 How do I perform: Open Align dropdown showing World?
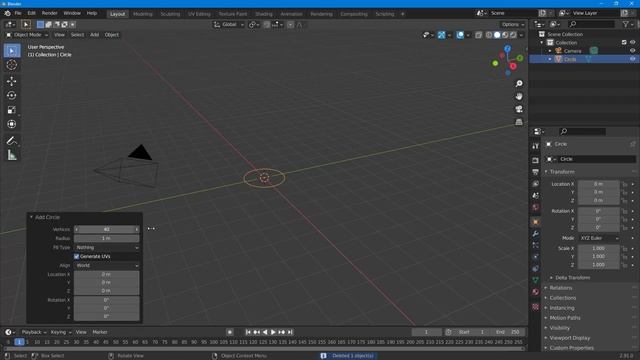point(107,265)
